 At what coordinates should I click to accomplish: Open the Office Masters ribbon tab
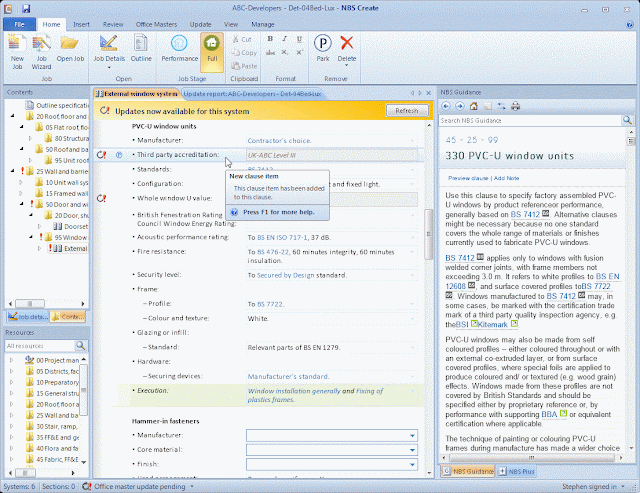(156, 24)
